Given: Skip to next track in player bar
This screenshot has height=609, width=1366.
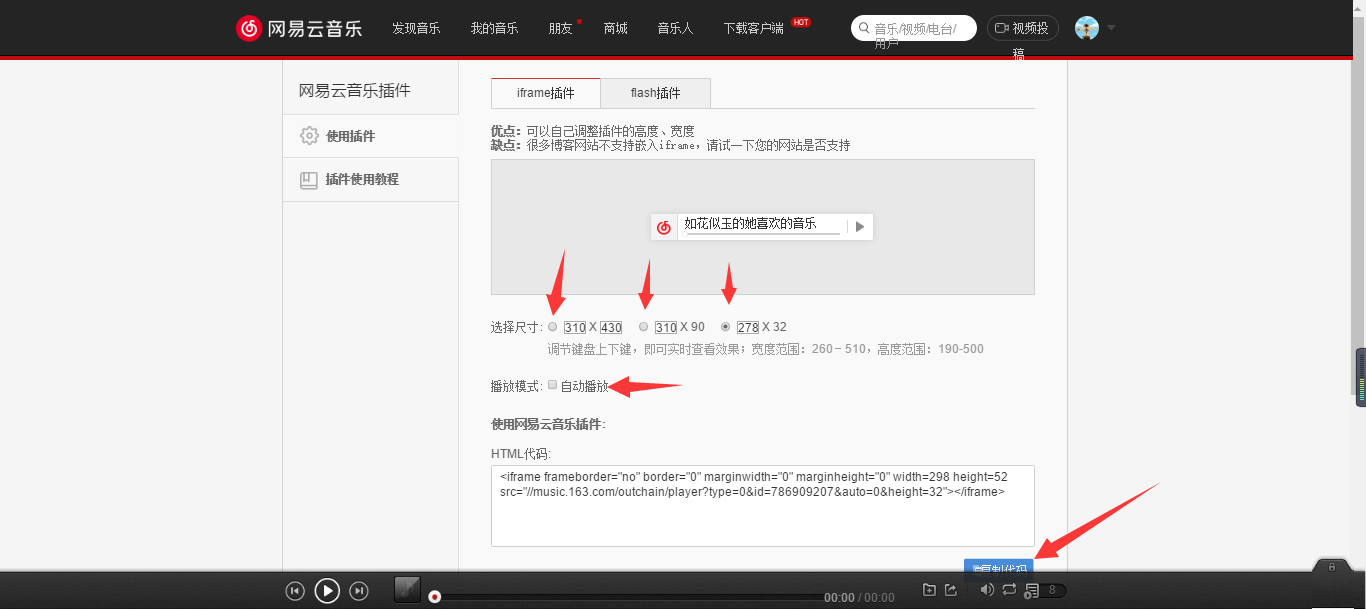Looking at the screenshot, I should [x=359, y=591].
